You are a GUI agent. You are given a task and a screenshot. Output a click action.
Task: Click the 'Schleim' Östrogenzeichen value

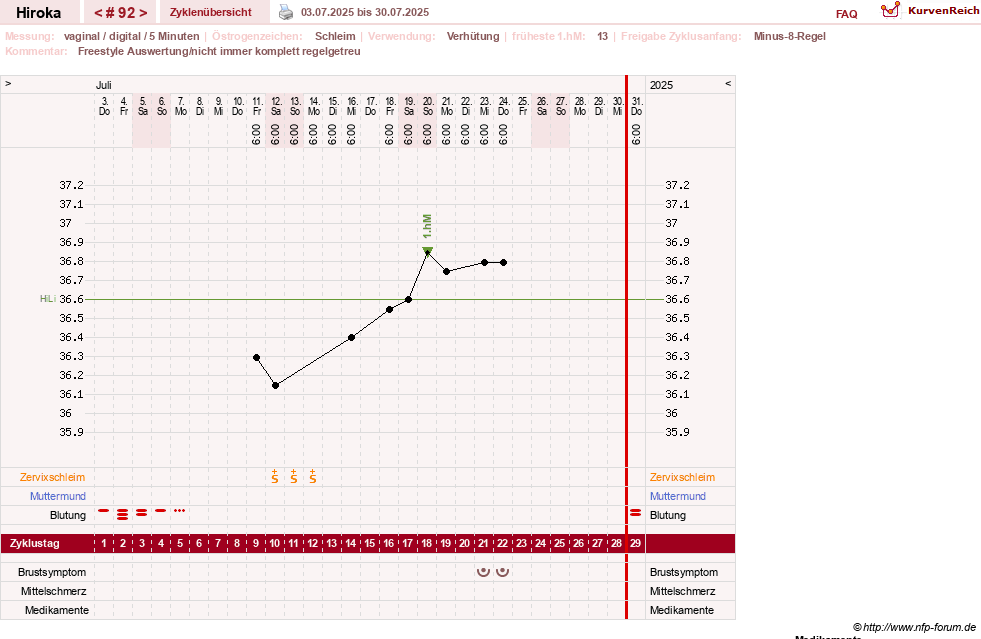pyautogui.click(x=335, y=36)
